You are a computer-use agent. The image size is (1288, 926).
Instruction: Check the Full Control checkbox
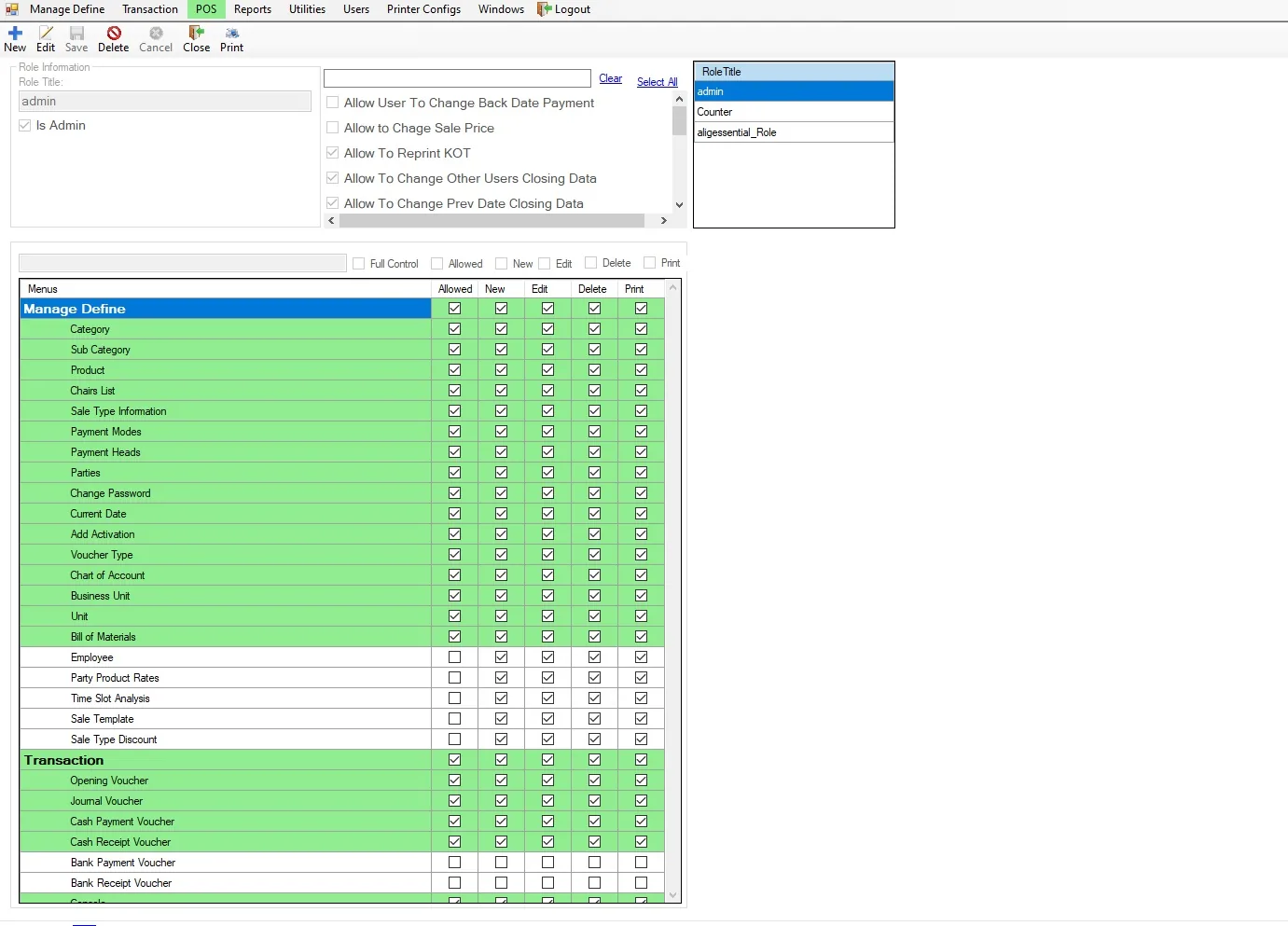coord(359,264)
